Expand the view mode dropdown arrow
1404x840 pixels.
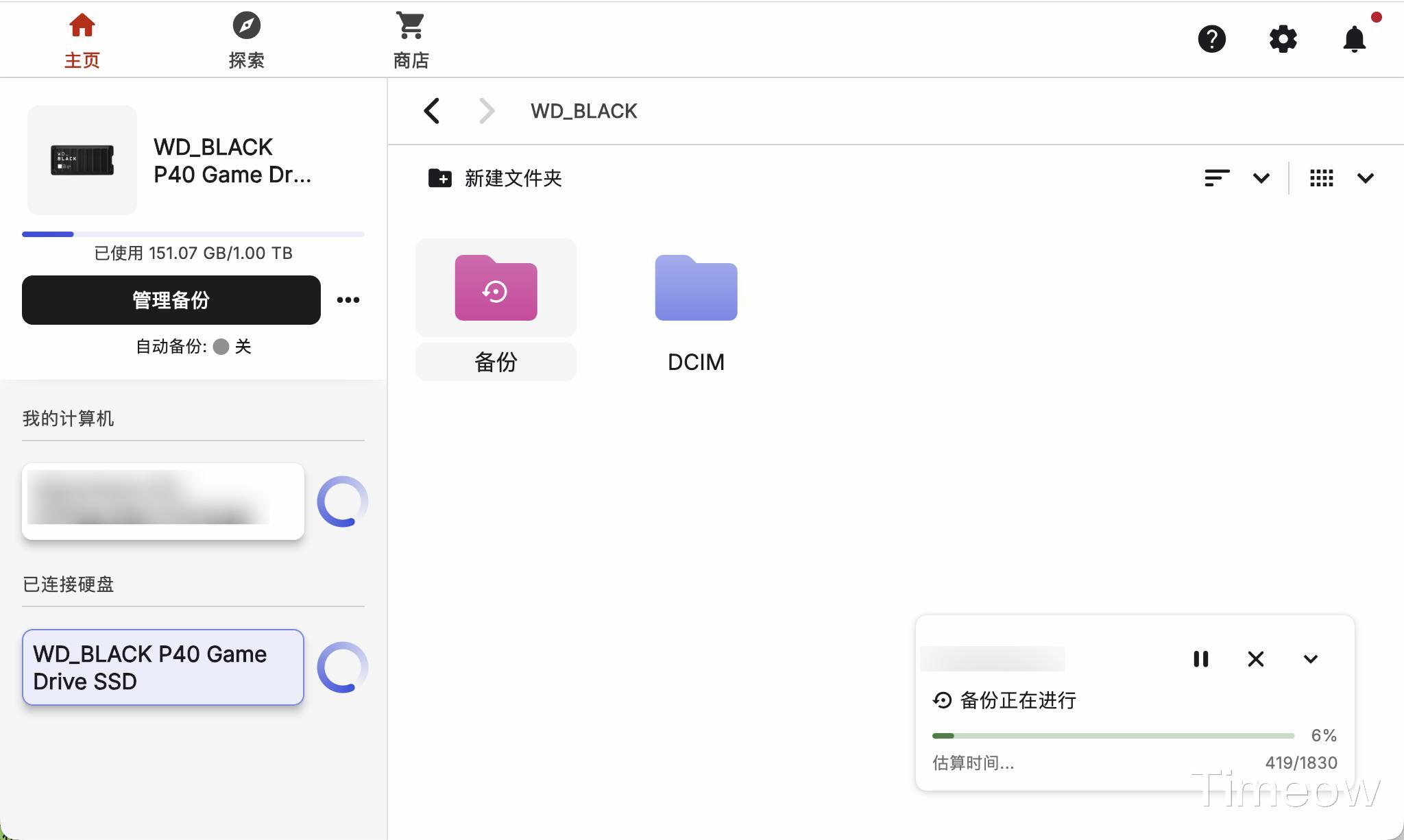pyautogui.click(x=1365, y=178)
